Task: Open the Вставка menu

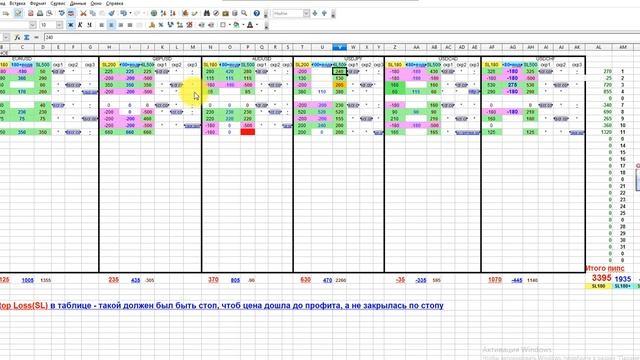Action: (17, 3)
